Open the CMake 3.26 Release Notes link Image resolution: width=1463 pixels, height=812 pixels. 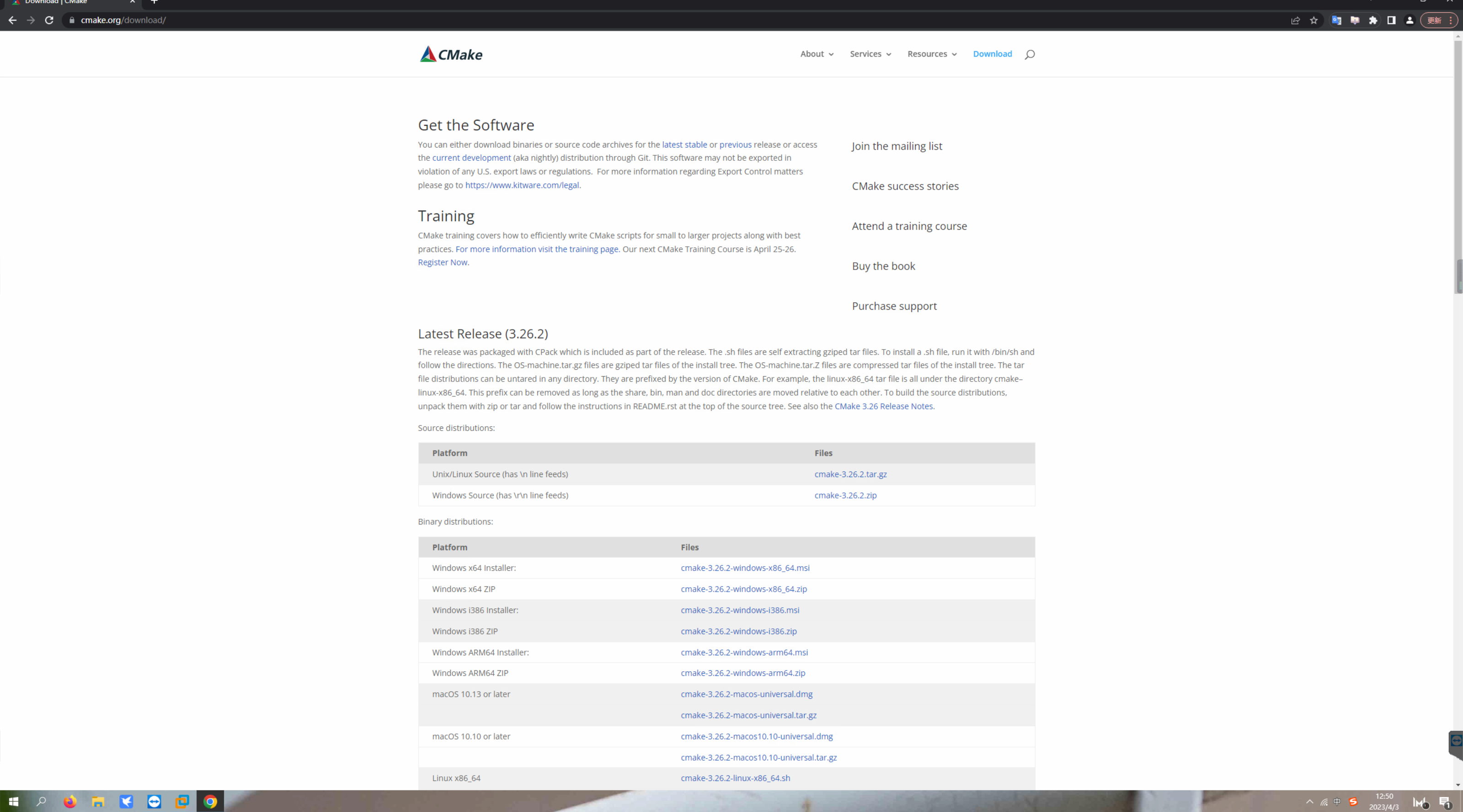(x=884, y=407)
